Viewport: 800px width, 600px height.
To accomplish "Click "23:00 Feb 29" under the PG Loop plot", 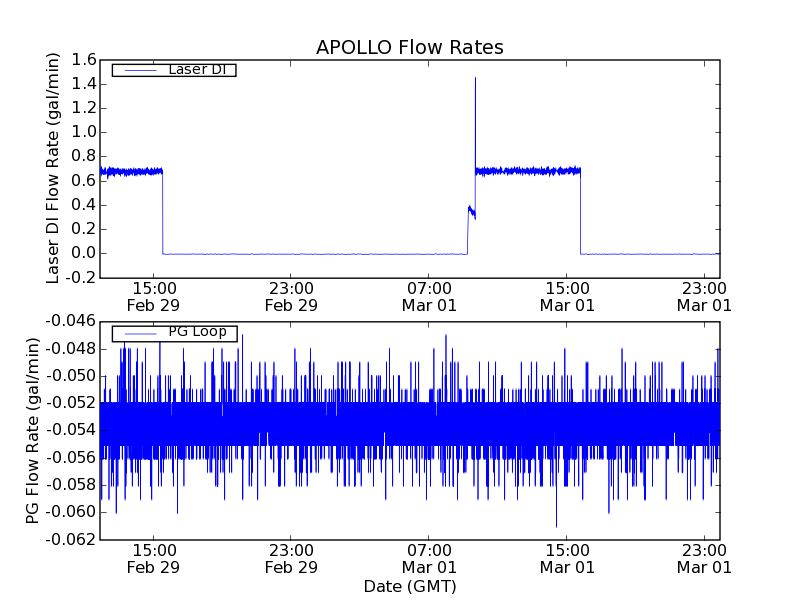I will [291, 559].
